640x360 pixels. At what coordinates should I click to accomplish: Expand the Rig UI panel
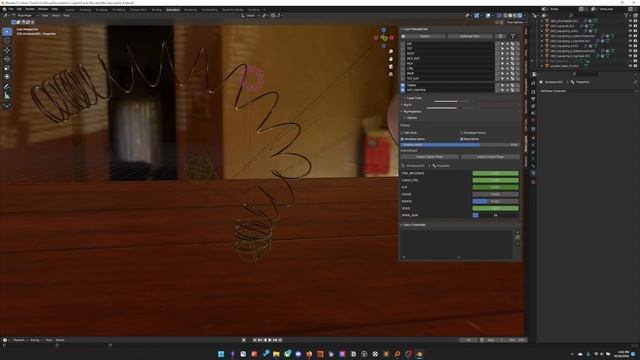point(402,105)
